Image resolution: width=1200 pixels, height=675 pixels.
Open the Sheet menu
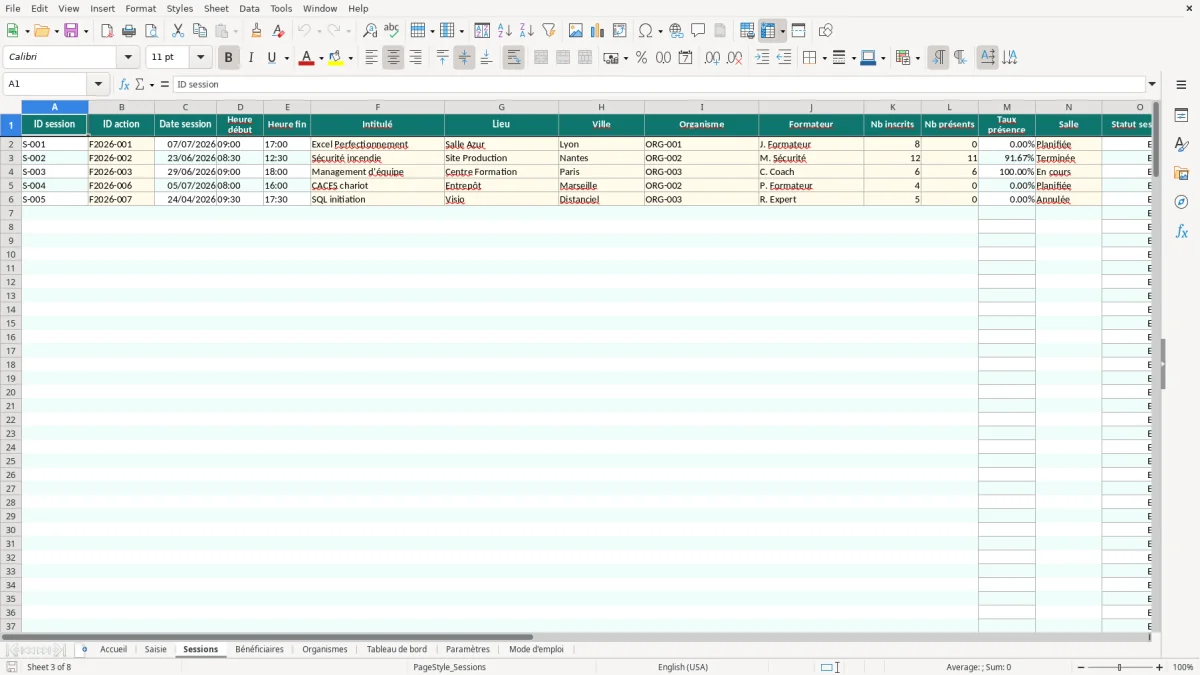(216, 8)
